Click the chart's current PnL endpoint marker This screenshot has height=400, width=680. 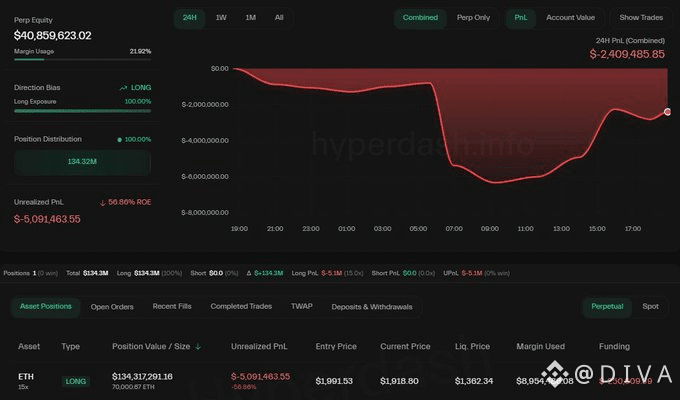[x=667, y=111]
